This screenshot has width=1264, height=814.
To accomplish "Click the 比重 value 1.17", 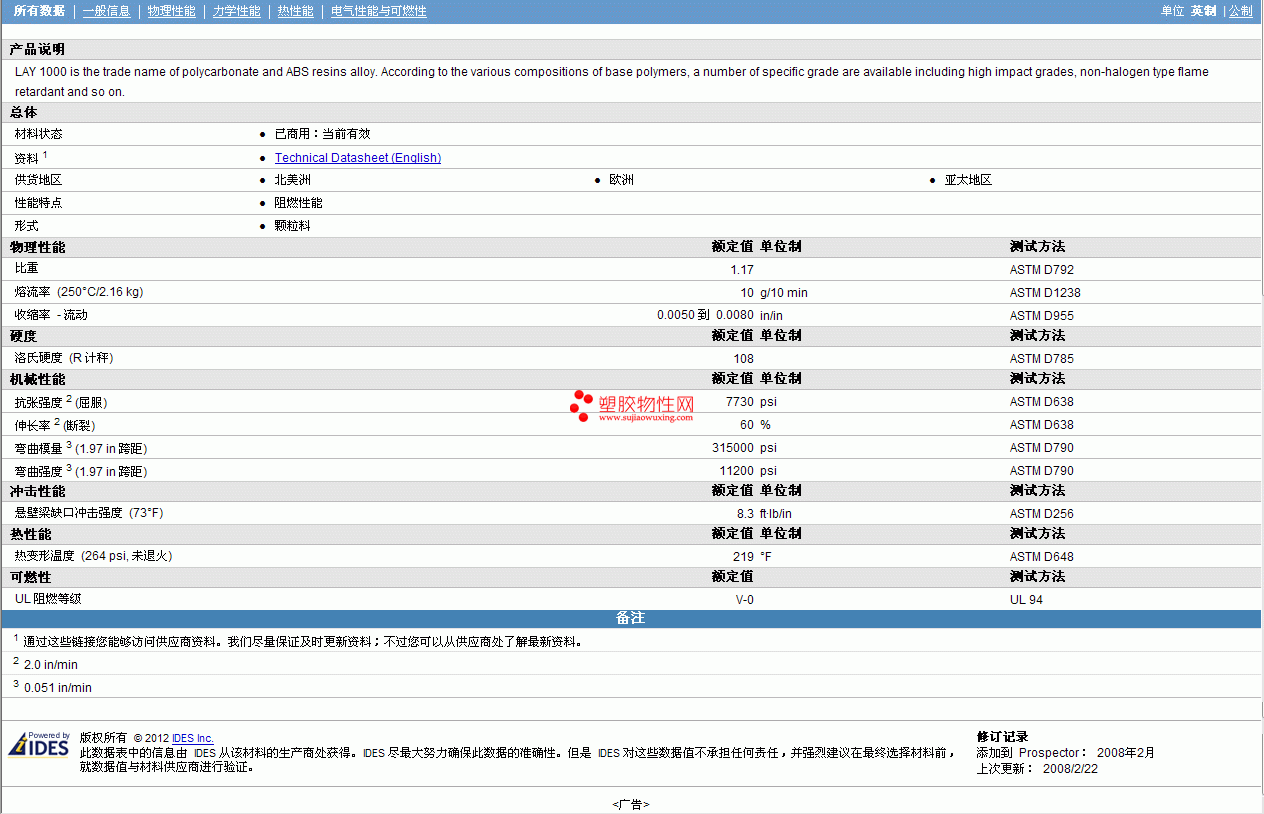I will click(742, 270).
